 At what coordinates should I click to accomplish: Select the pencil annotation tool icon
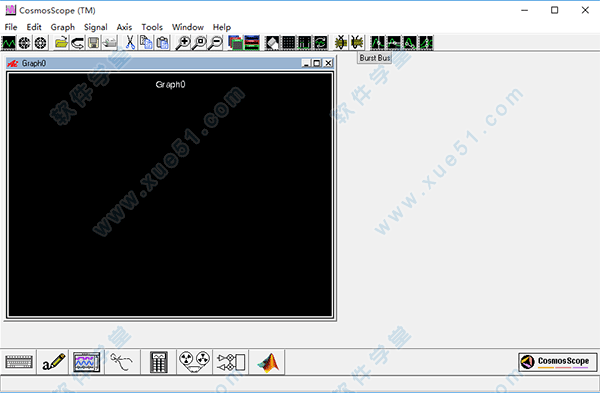pyautogui.click(x=53, y=362)
